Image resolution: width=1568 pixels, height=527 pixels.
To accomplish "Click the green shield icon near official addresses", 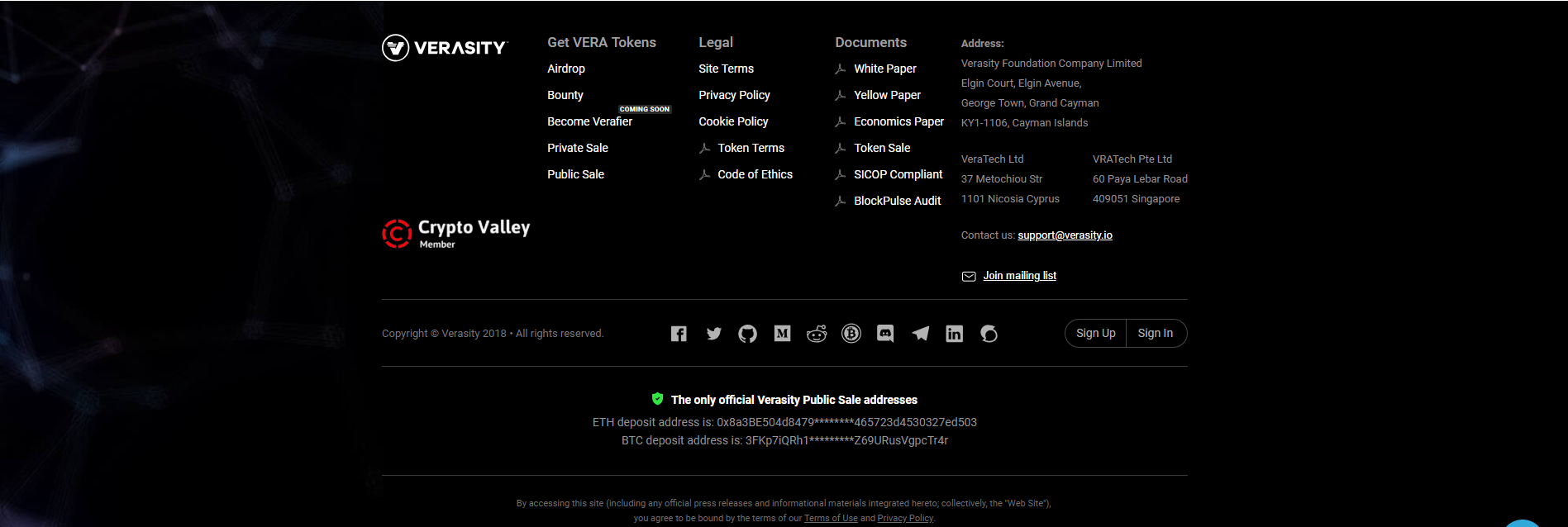I will [x=657, y=399].
